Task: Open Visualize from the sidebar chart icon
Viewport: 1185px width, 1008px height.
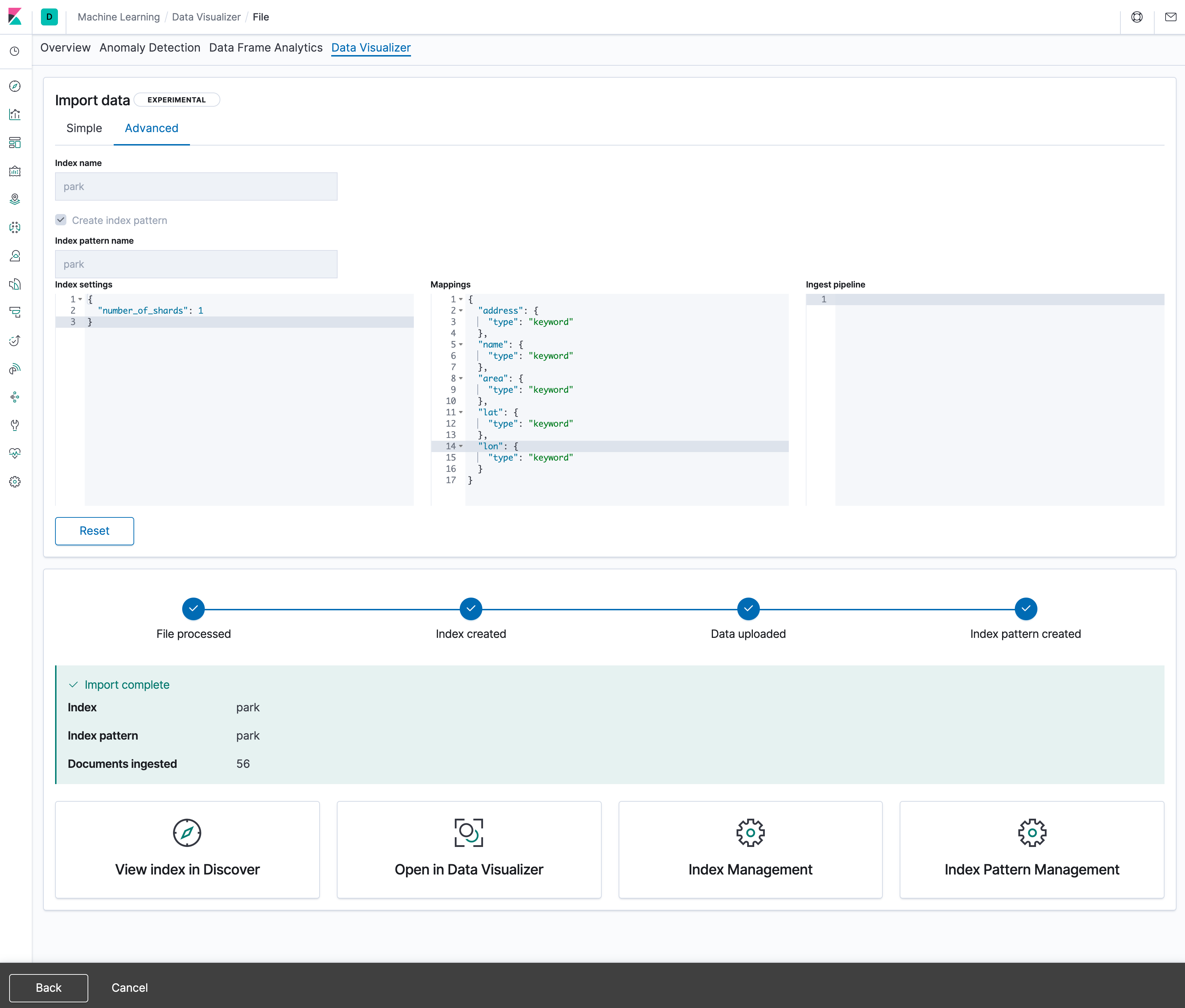Action: tap(16, 114)
